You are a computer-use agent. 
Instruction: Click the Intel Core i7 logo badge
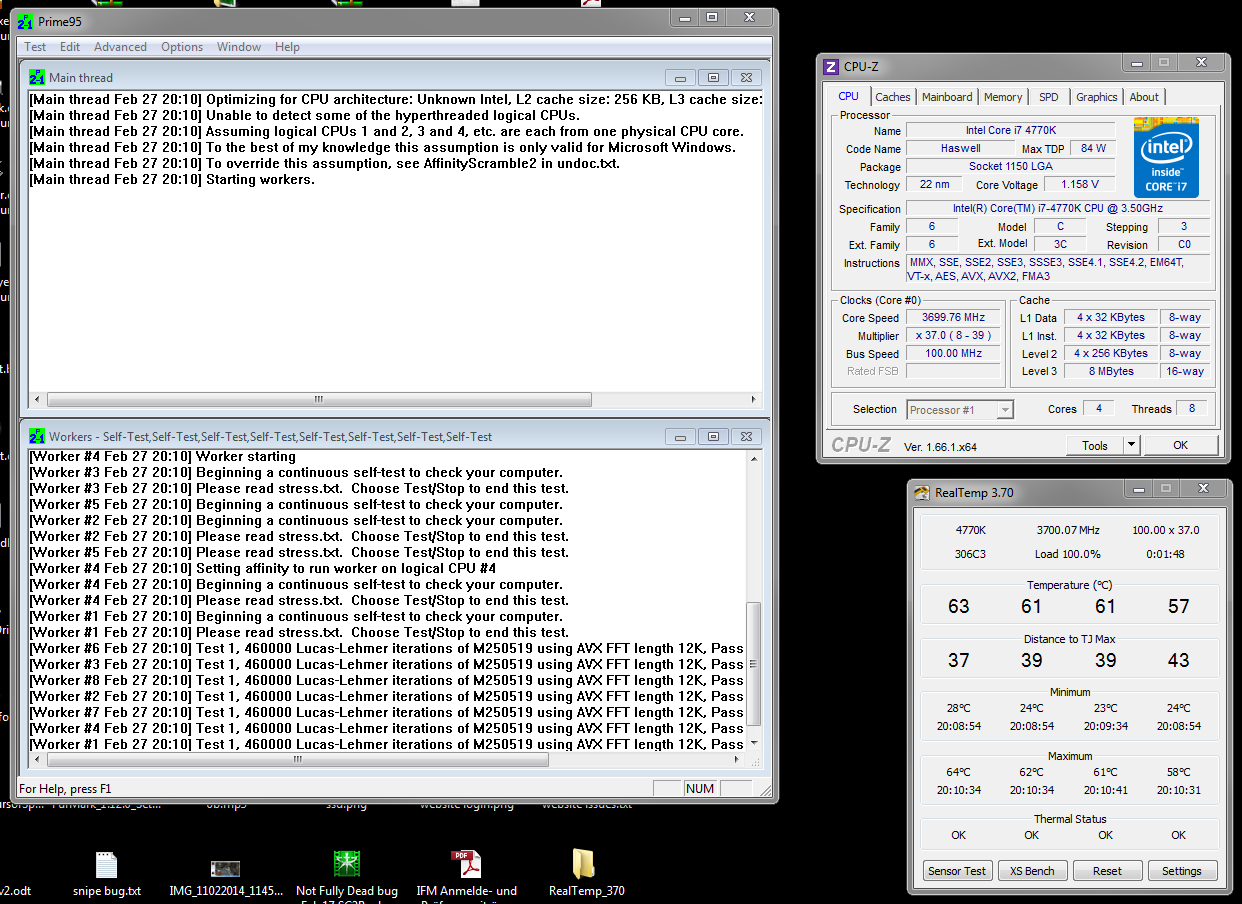point(1166,157)
